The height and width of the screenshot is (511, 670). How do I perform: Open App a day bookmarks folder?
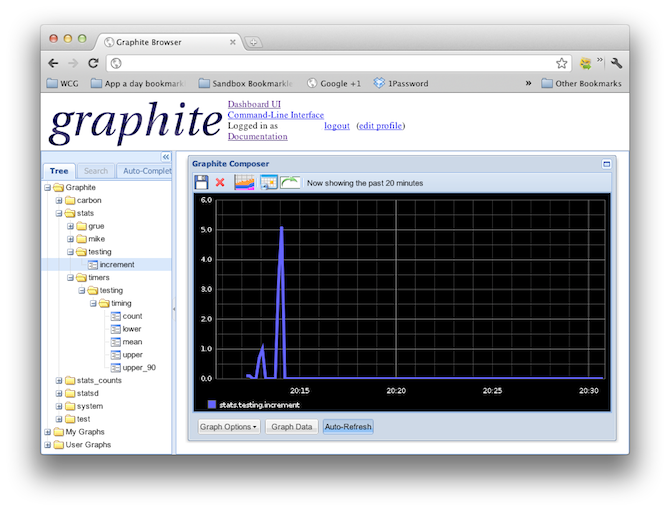pos(138,83)
